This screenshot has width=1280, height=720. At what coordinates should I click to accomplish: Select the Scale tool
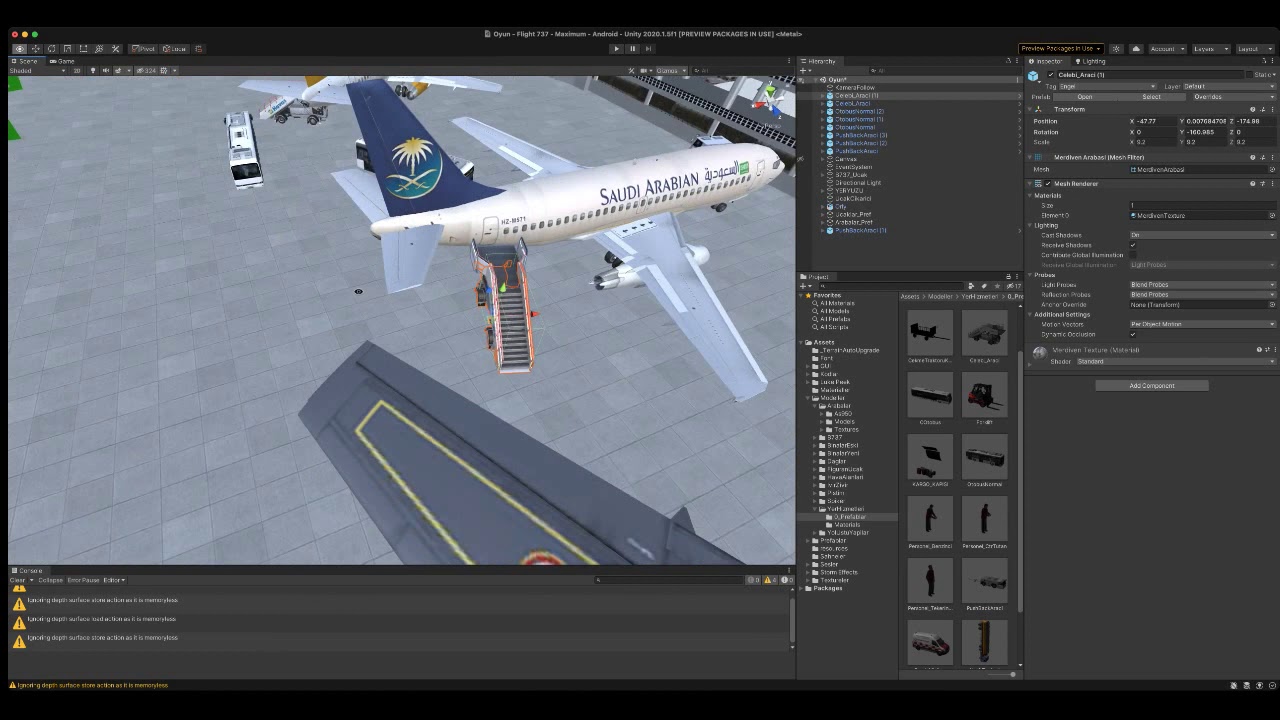(x=67, y=49)
